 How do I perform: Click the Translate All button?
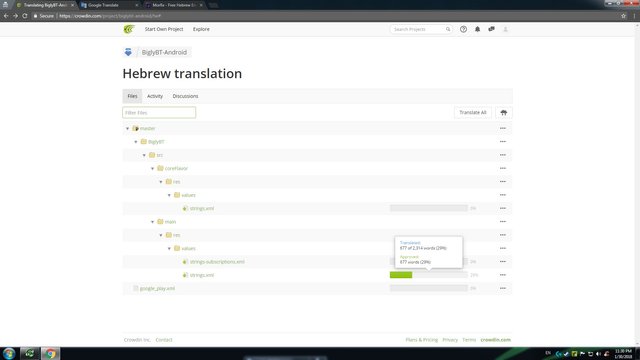tap(473, 113)
